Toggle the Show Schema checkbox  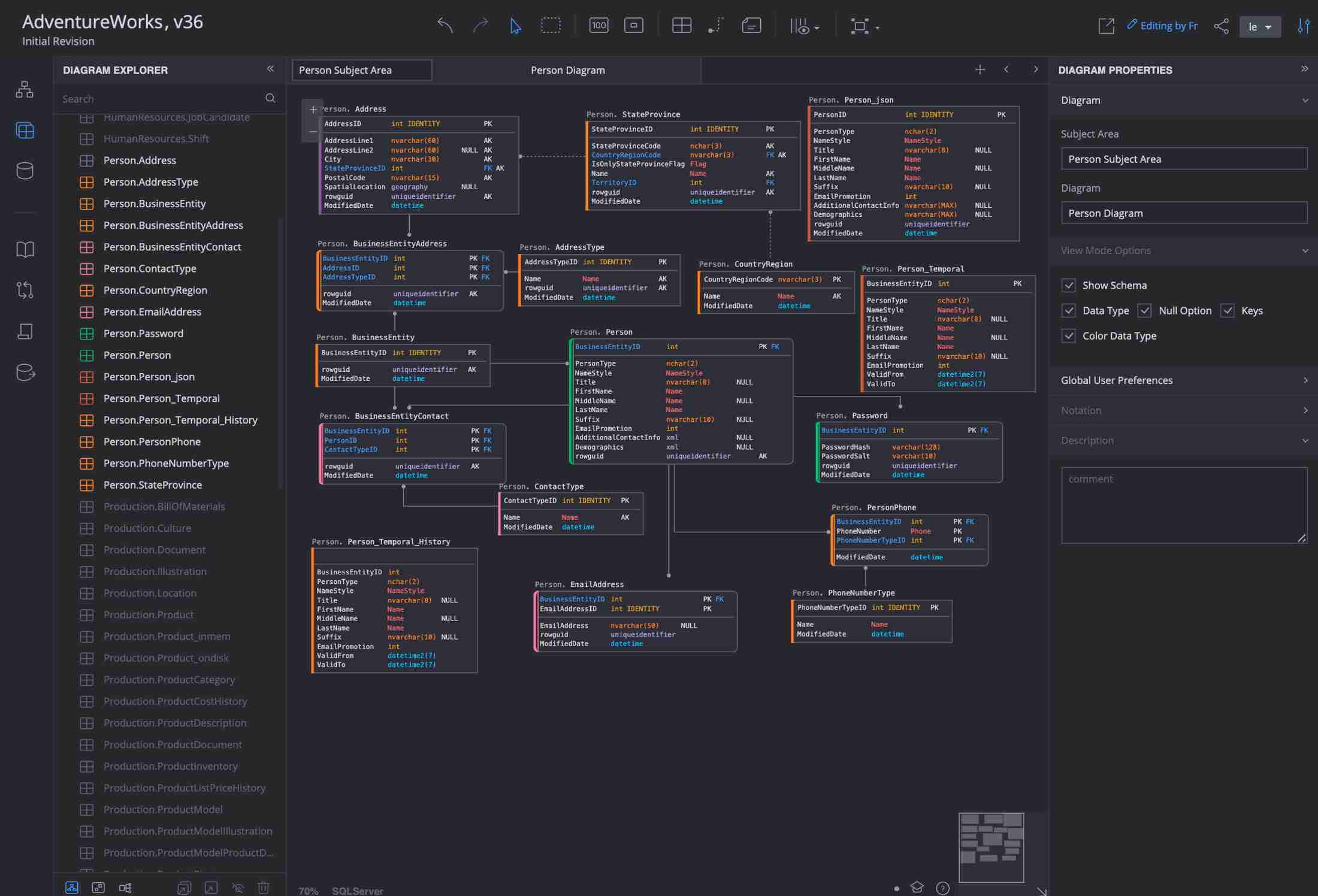point(1069,285)
